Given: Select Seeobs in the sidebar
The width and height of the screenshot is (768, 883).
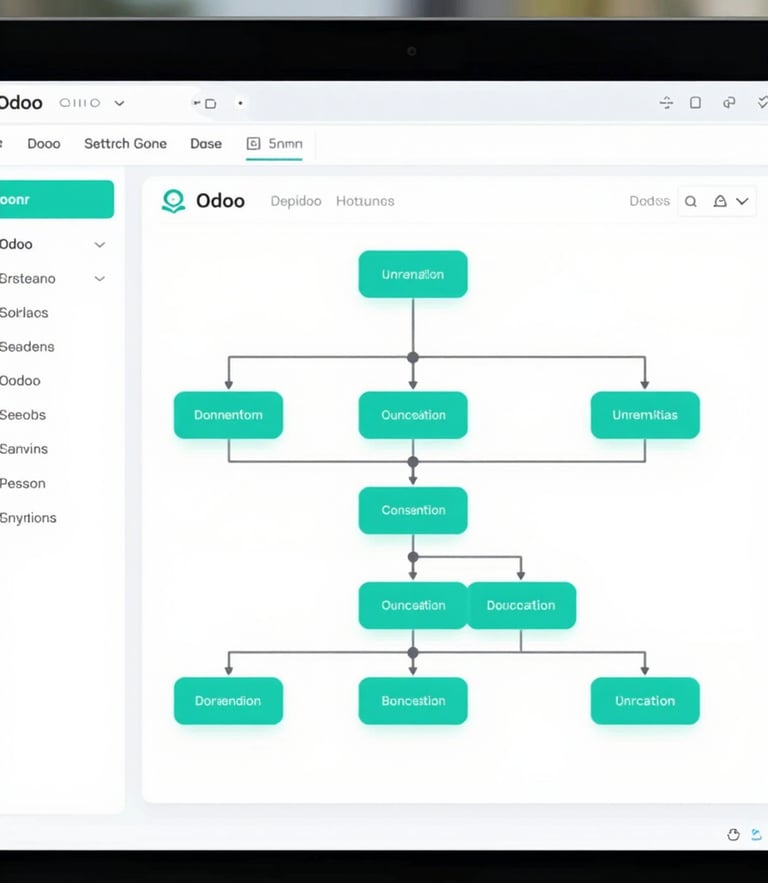Looking at the screenshot, I should click(x=23, y=415).
